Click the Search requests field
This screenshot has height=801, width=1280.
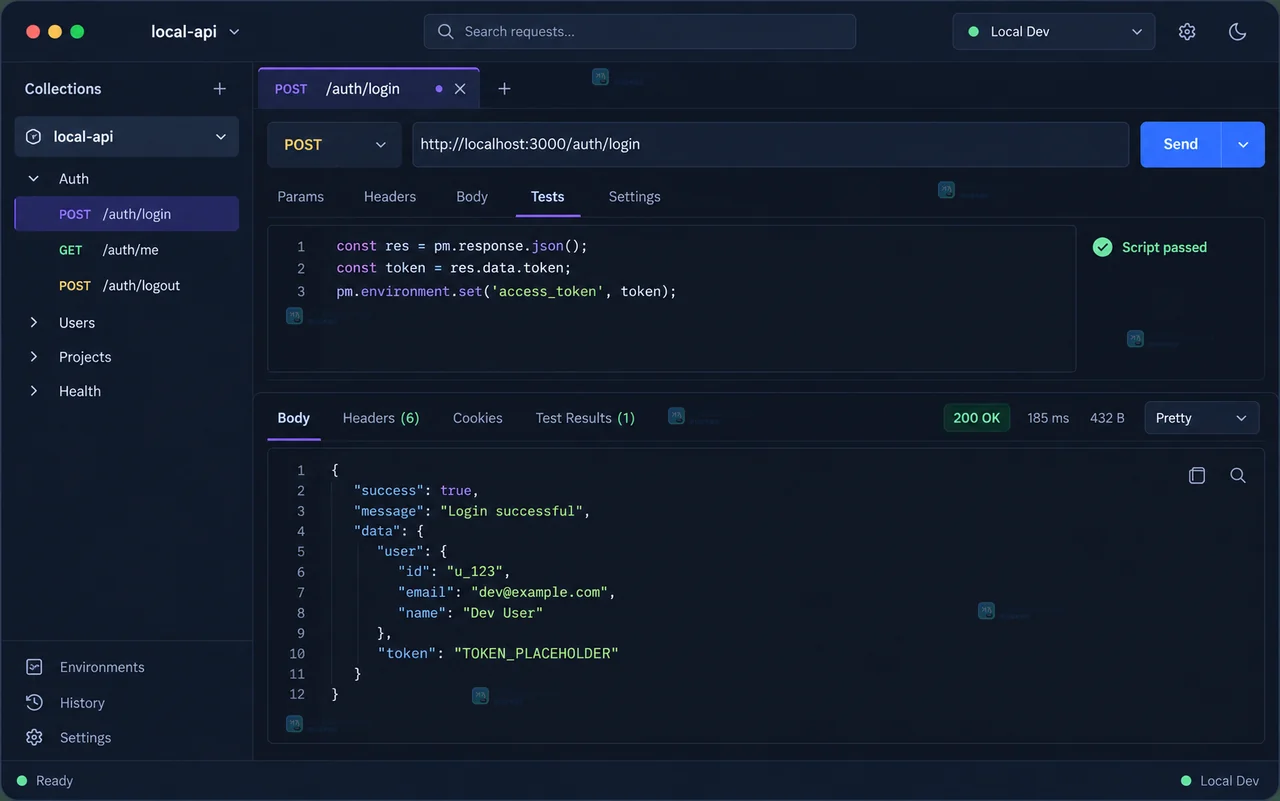pyautogui.click(x=640, y=32)
